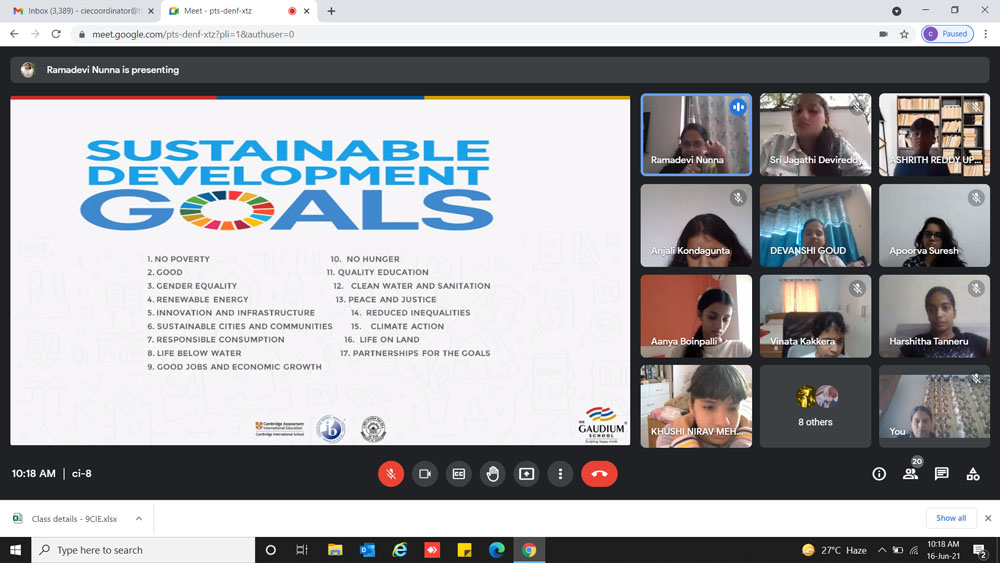Open the tab search dropdown arrow
The image size is (1000, 563).
coord(897,11)
